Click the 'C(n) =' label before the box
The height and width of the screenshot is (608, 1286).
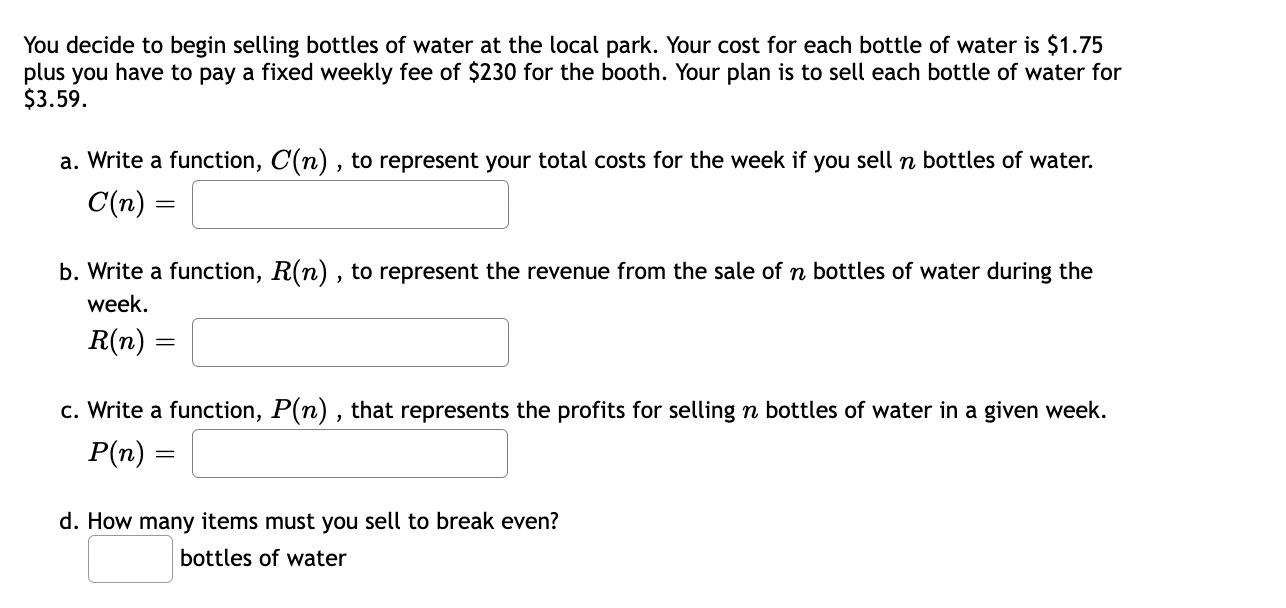pyautogui.click(x=132, y=204)
